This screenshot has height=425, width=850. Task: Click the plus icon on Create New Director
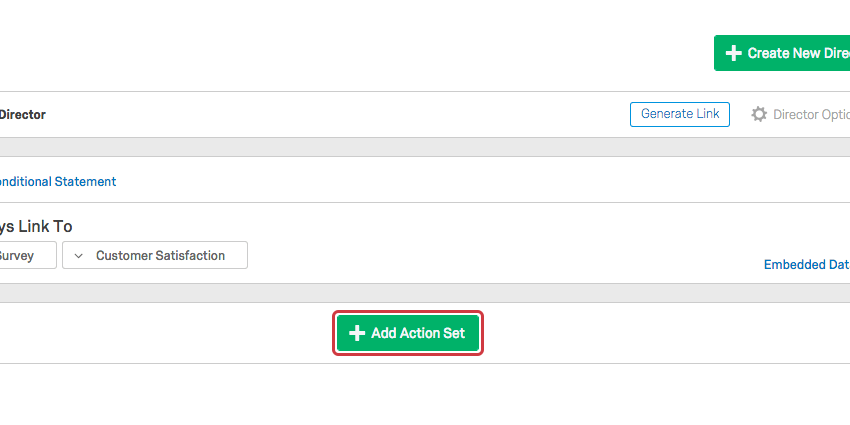point(733,54)
